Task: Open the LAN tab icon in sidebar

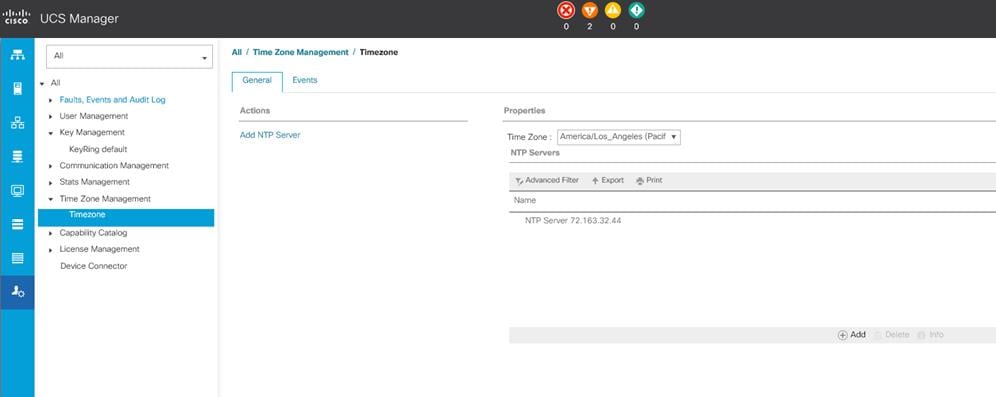Action: 17,123
